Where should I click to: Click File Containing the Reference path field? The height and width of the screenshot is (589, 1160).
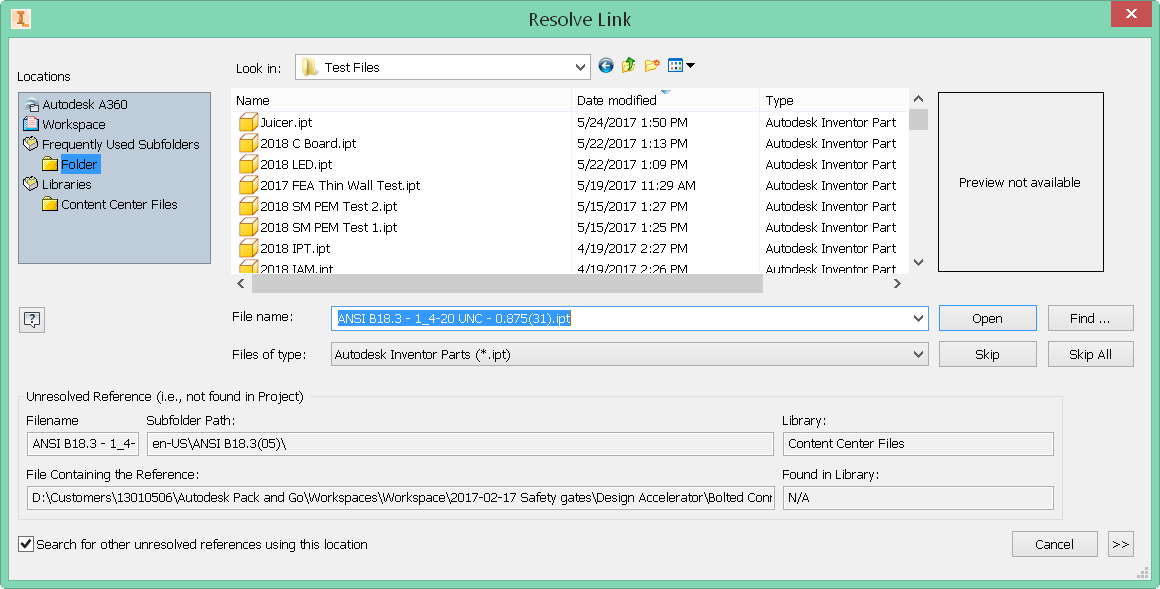(400, 498)
